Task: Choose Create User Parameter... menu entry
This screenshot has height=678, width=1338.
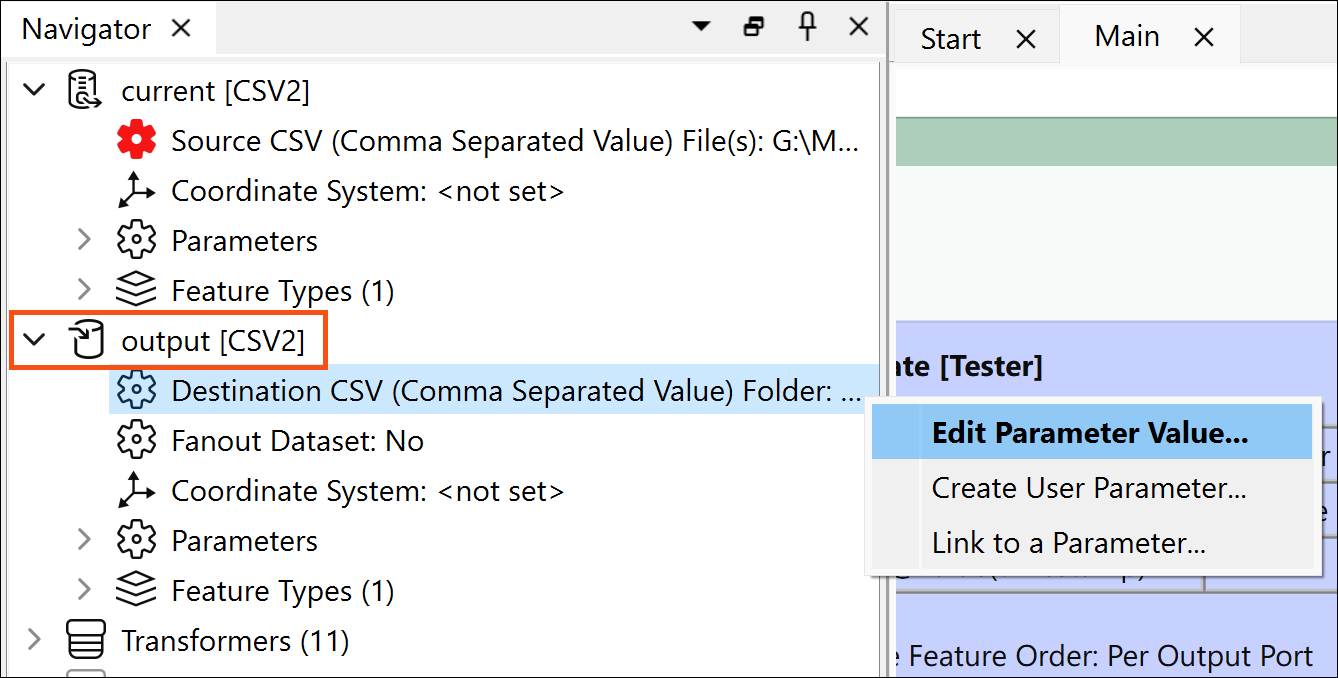Action: point(1091,488)
